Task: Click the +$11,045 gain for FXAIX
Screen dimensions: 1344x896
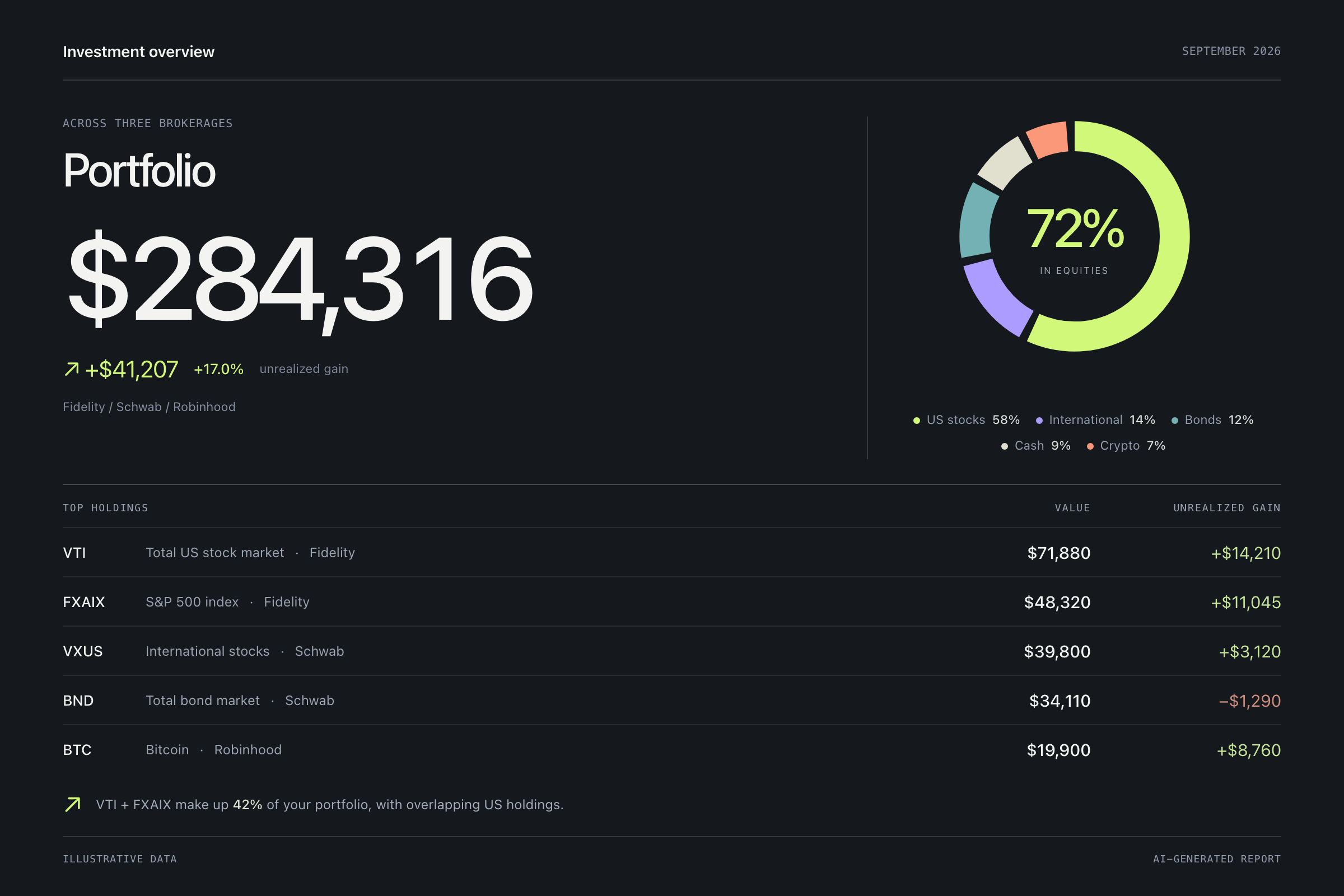Action: pos(1245,603)
